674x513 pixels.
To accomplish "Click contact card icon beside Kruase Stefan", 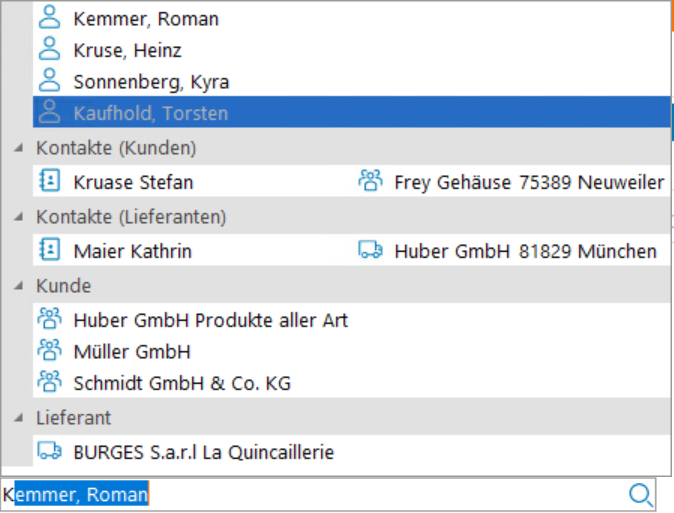I will (x=49, y=181).
